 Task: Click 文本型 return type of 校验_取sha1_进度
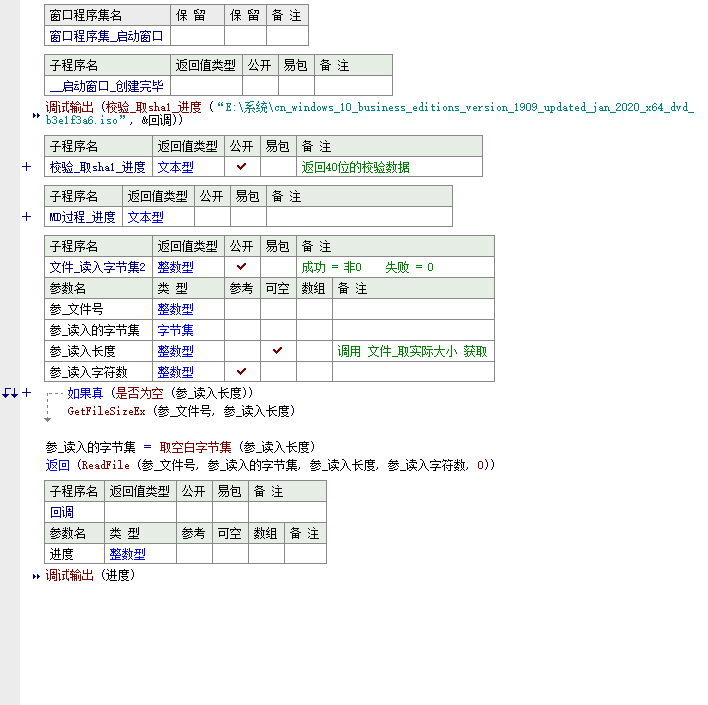coord(176,167)
